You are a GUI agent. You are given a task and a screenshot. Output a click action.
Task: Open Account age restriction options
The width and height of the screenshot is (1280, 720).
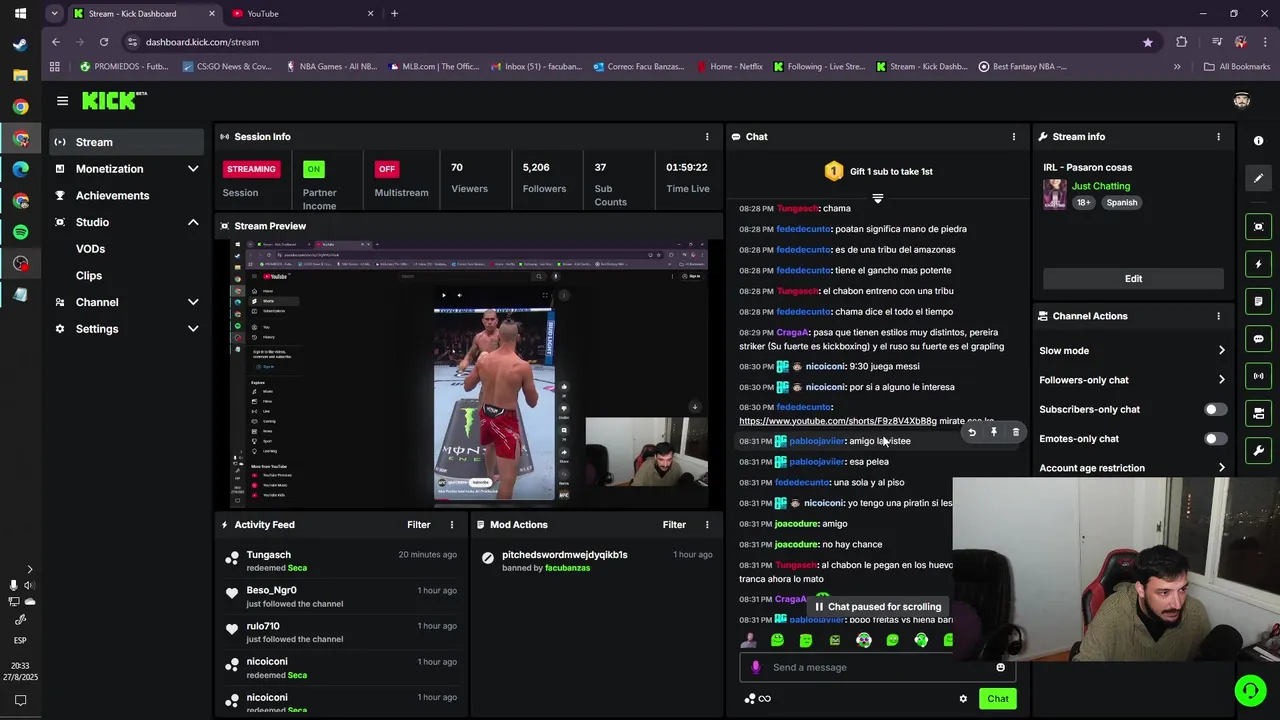[x=1132, y=468]
